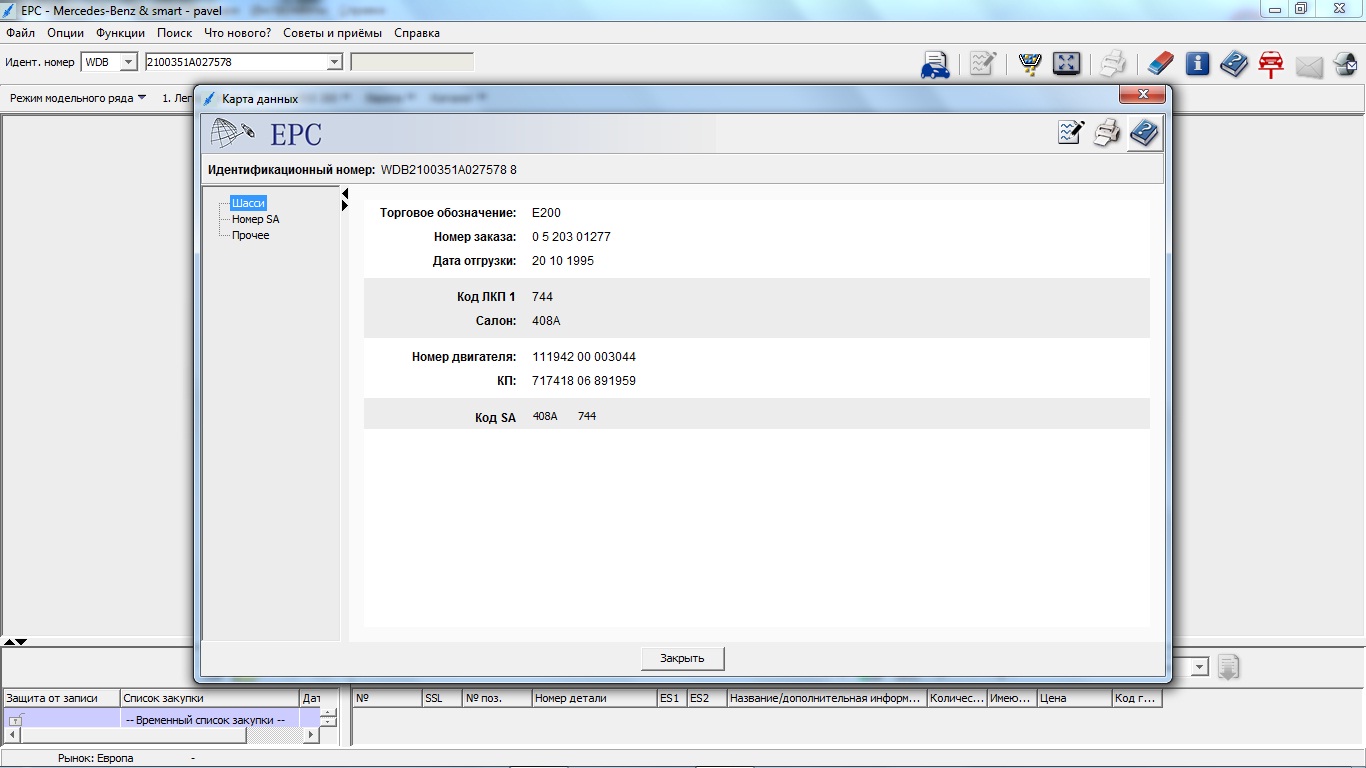Viewport: 1366px width, 768px height.
Task: Open the shopping cart basket icon
Action: click(1029, 64)
